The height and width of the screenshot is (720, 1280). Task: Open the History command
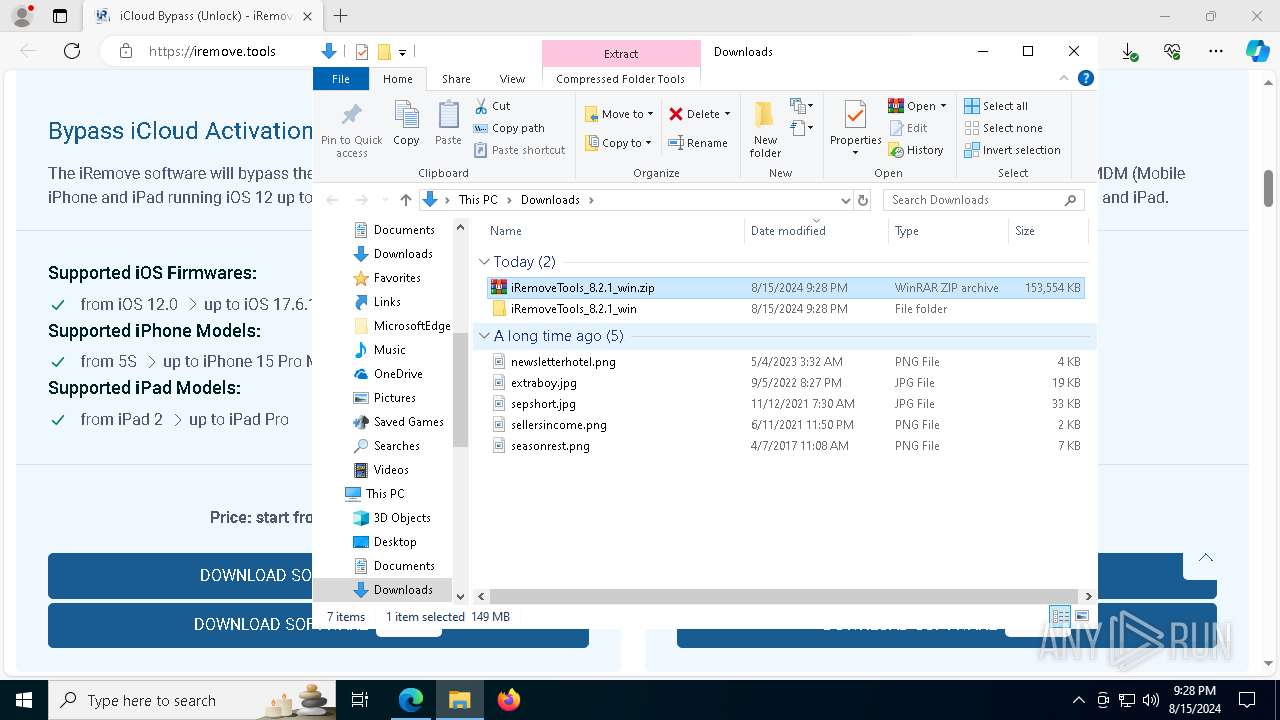915,150
